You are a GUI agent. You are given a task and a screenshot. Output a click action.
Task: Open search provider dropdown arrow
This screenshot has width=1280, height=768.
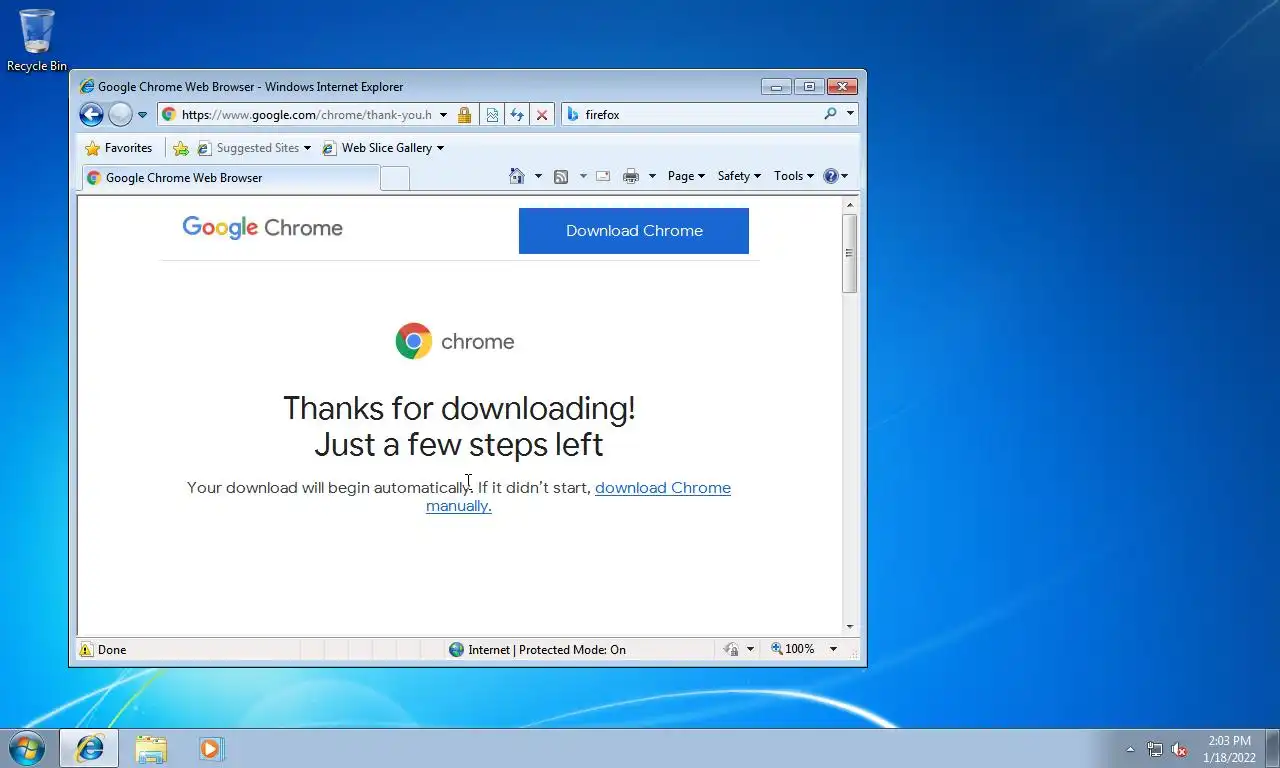click(x=851, y=114)
